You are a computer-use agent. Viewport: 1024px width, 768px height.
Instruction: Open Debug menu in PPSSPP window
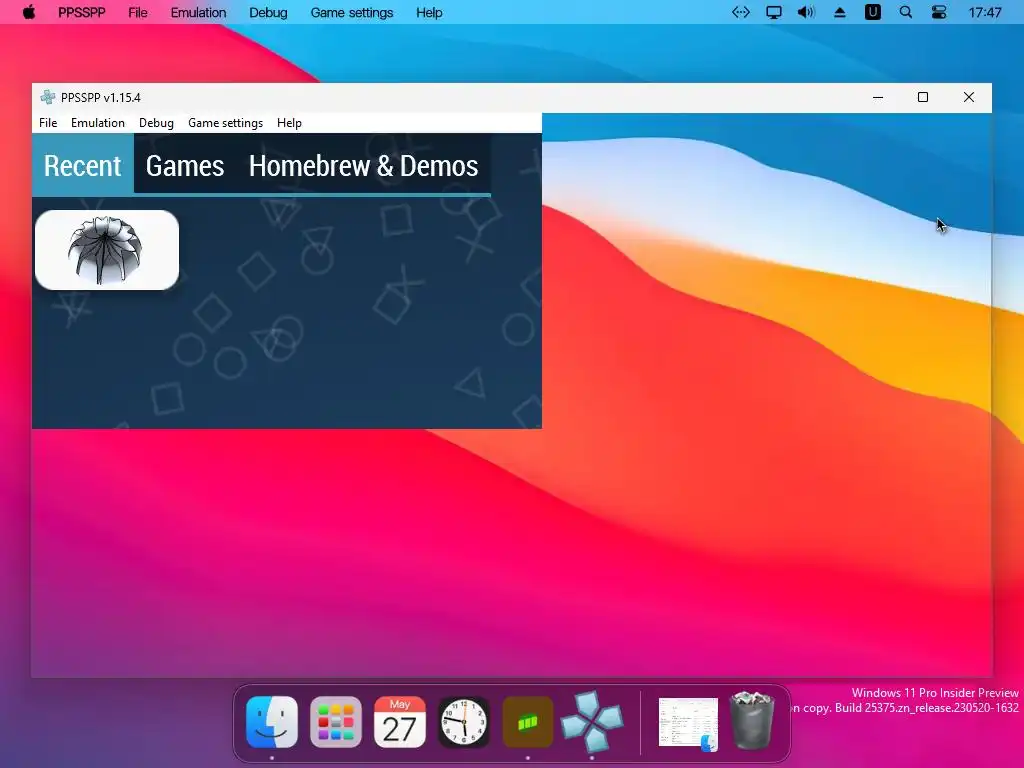[x=156, y=123]
